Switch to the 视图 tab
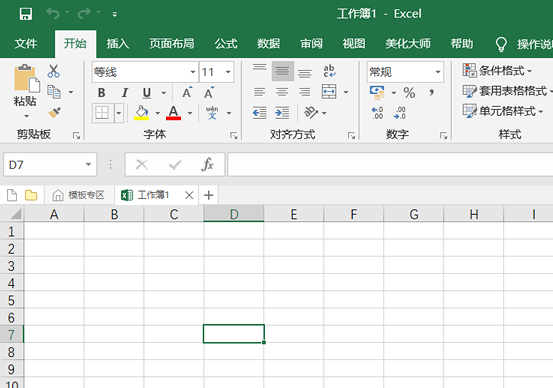 point(354,44)
